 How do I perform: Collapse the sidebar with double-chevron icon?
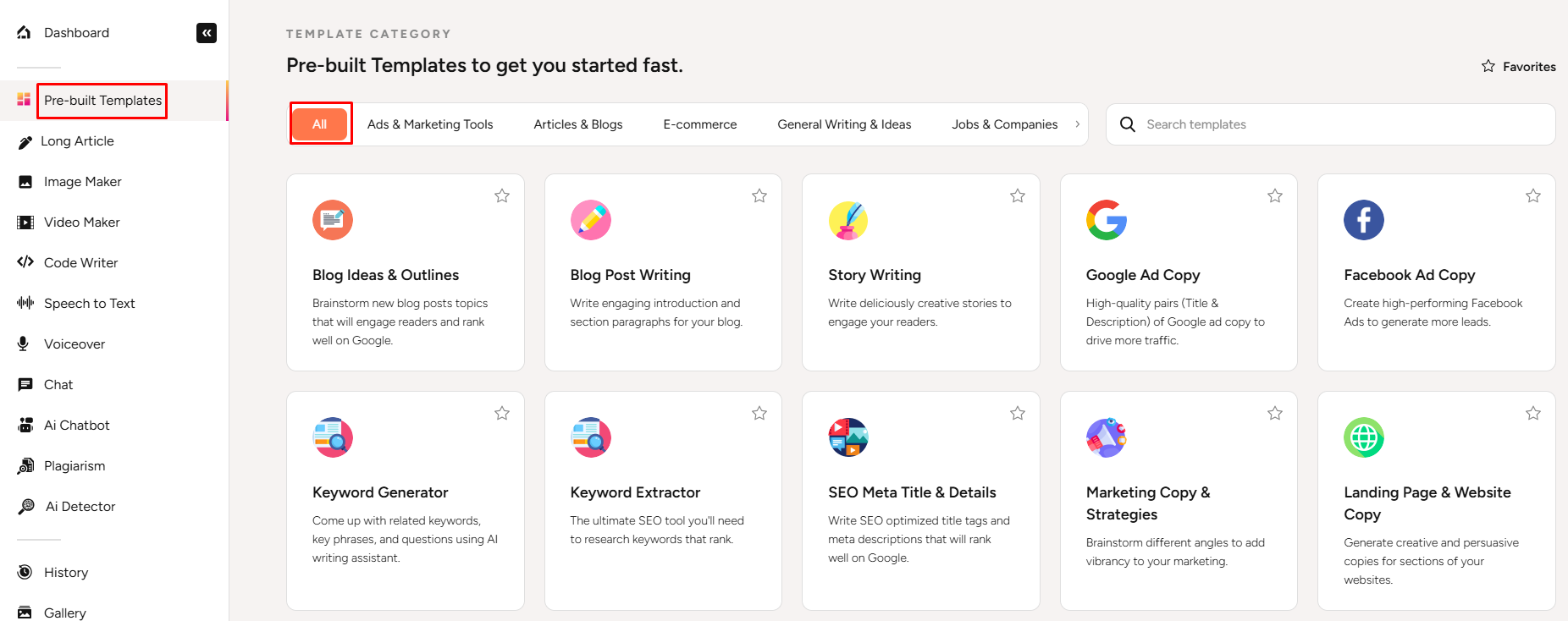tap(207, 33)
